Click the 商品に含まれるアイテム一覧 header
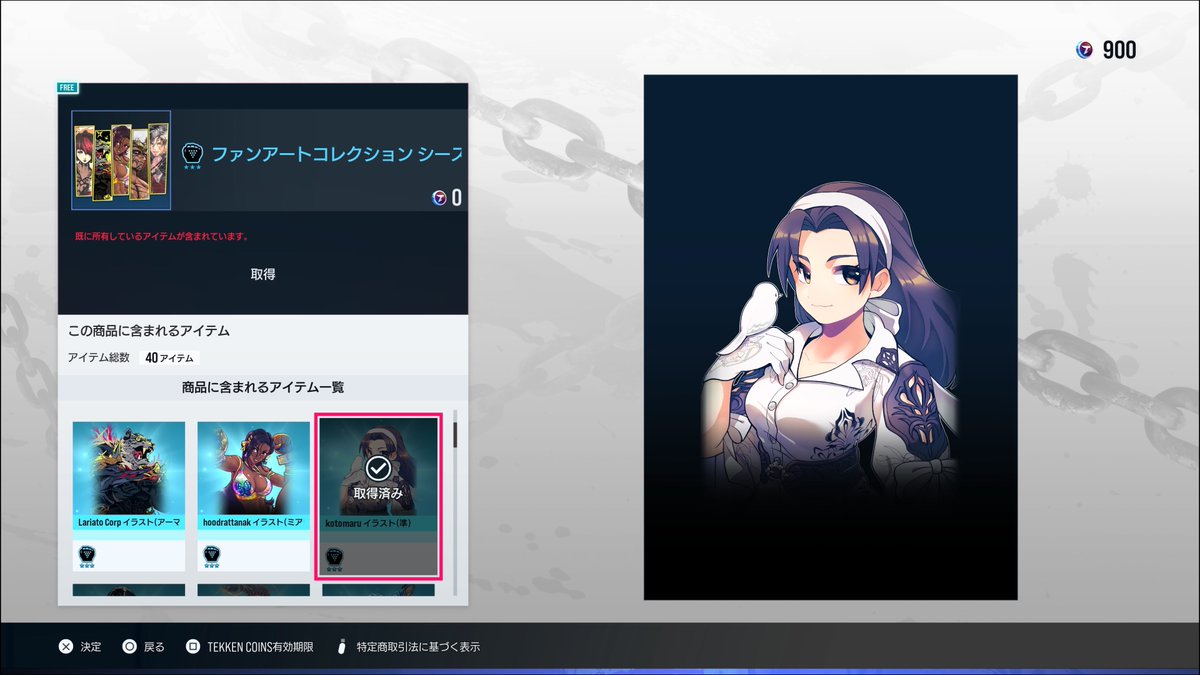Viewport: 1200px width, 675px height. (263, 387)
